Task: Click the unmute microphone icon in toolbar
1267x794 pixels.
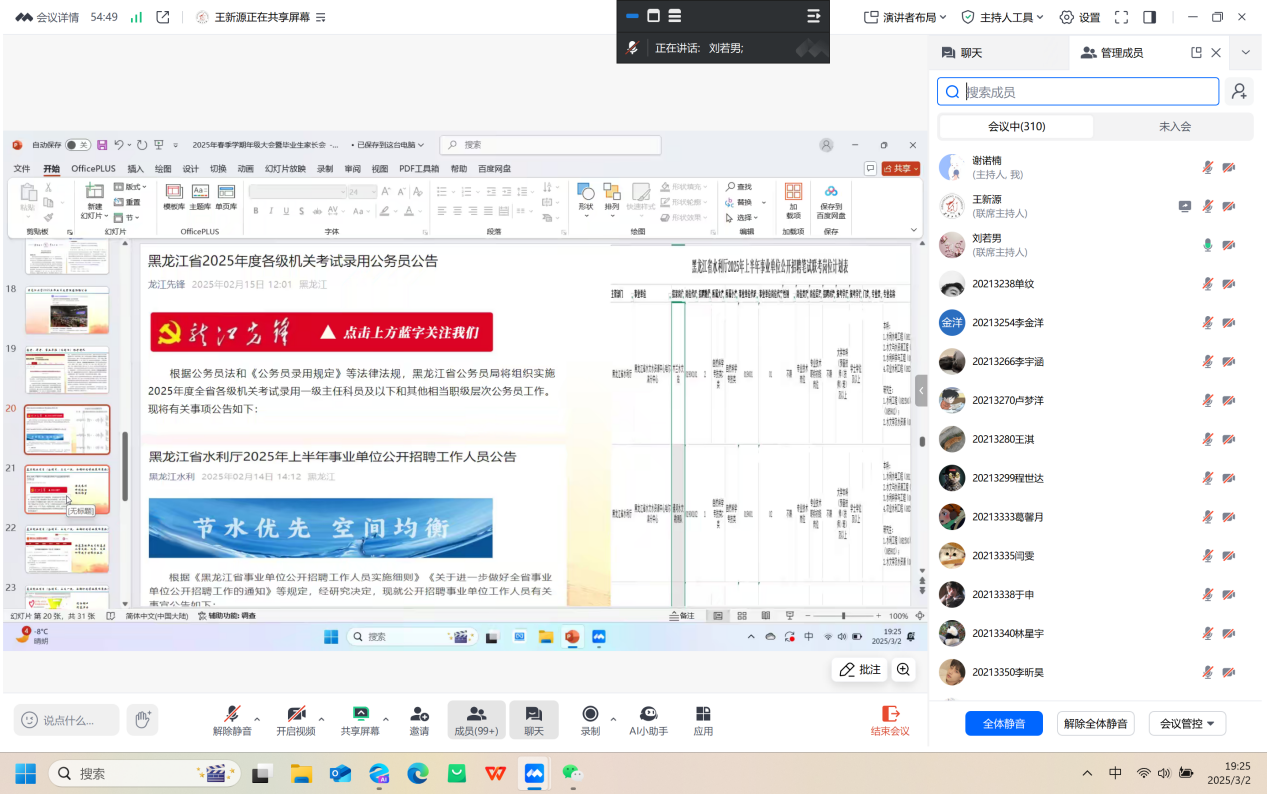Action: pos(232,714)
